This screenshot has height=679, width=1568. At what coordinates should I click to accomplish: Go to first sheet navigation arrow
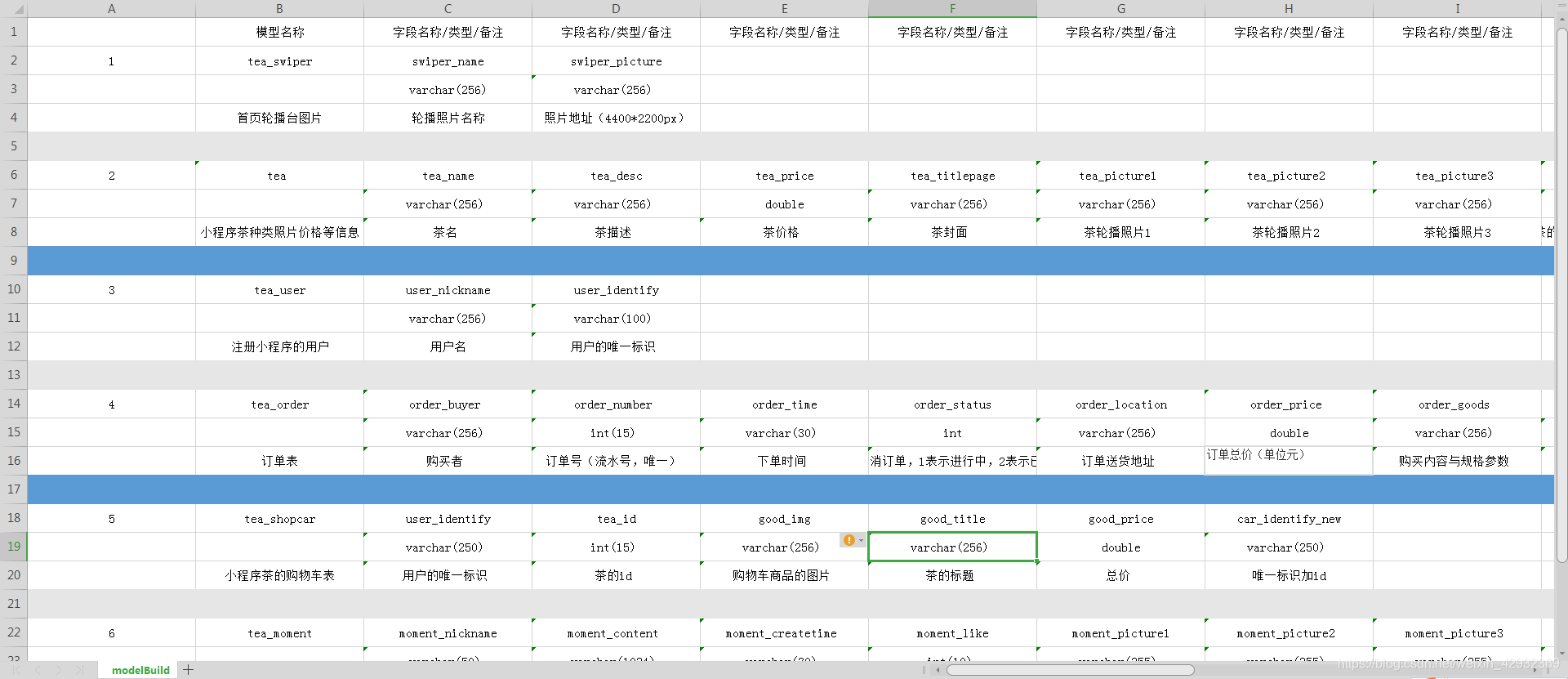pos(16,670)
